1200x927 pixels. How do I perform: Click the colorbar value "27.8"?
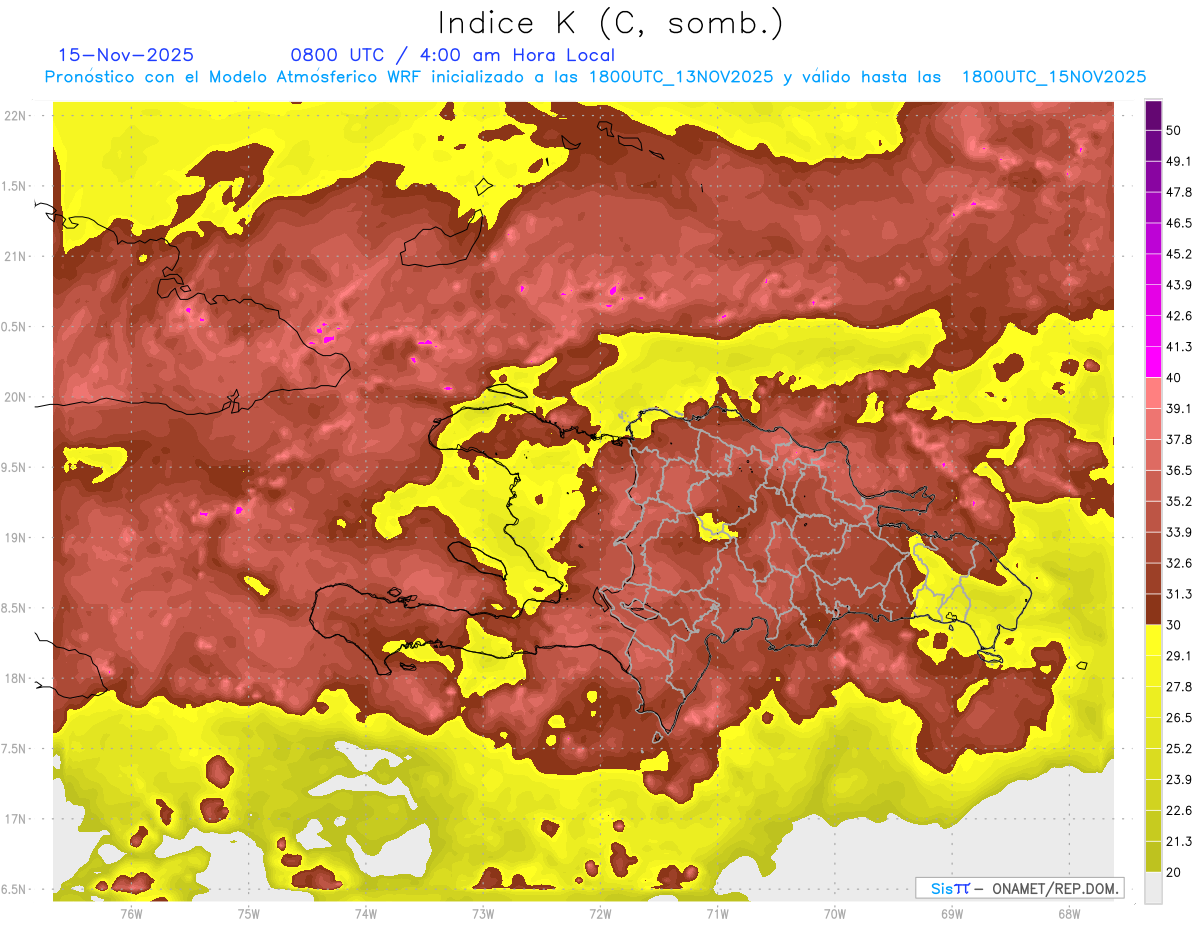pyautogui.click(x=1178, y=687)
